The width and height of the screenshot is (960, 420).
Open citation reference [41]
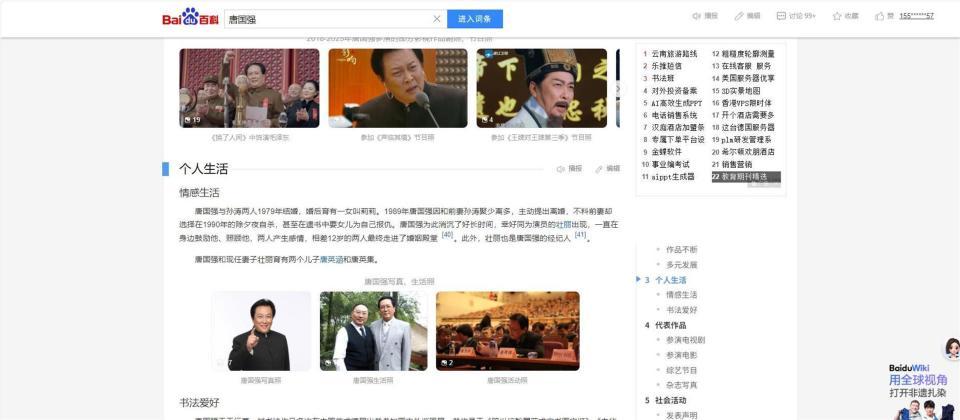(x=580, y=234)
